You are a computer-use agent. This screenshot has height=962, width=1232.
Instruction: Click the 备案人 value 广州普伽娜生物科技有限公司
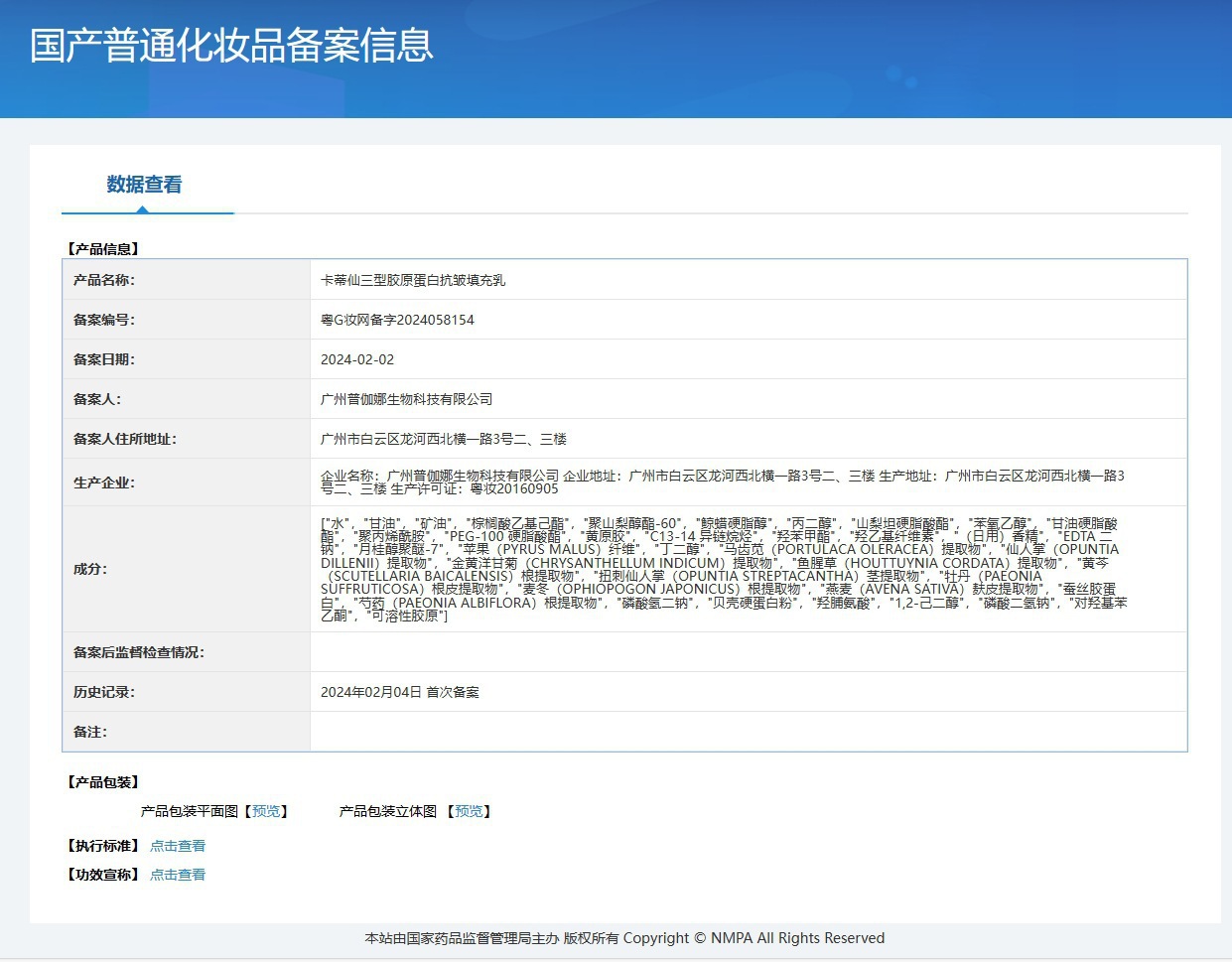coord(406,399)
